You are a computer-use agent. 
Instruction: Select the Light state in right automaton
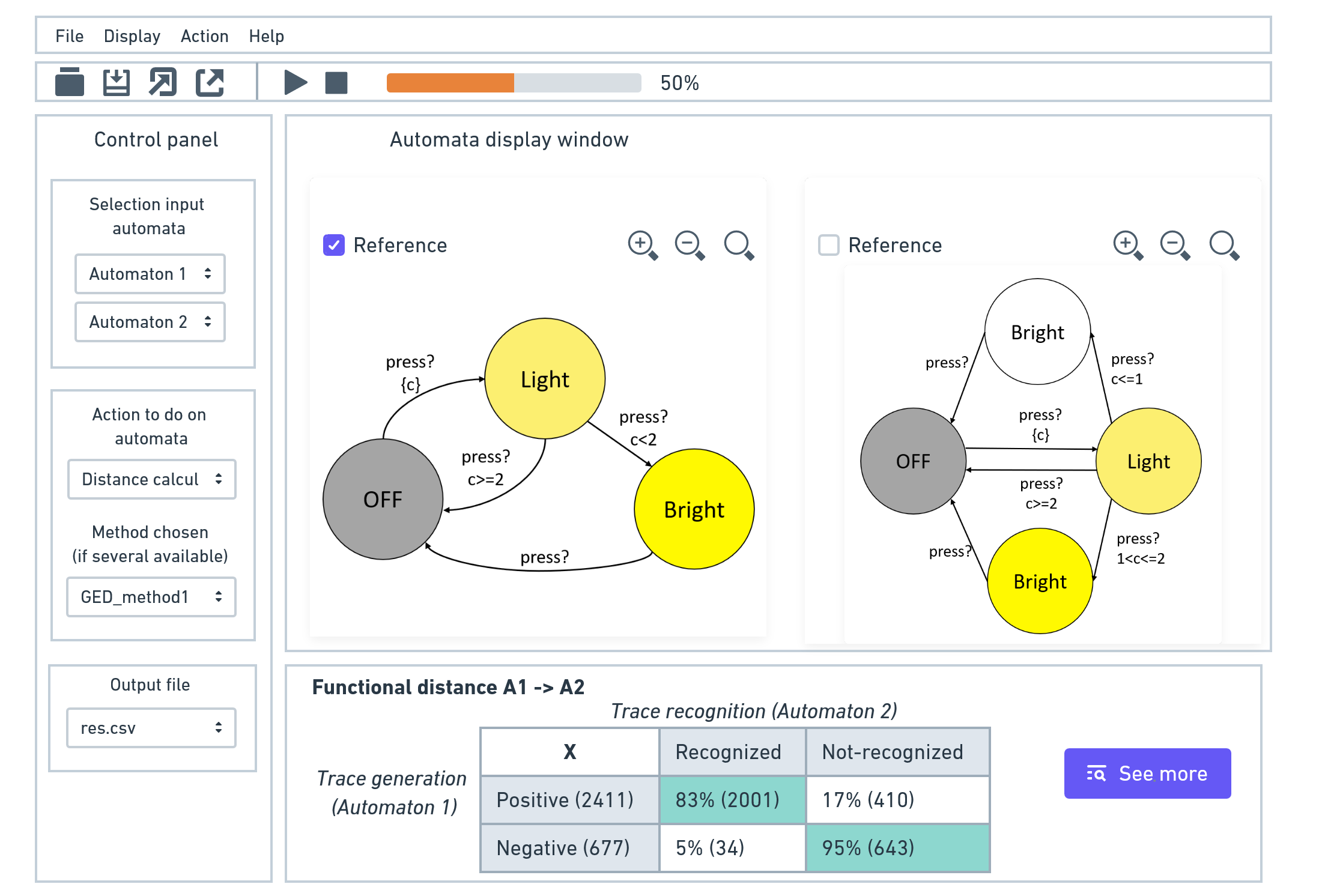(1148, 461)
